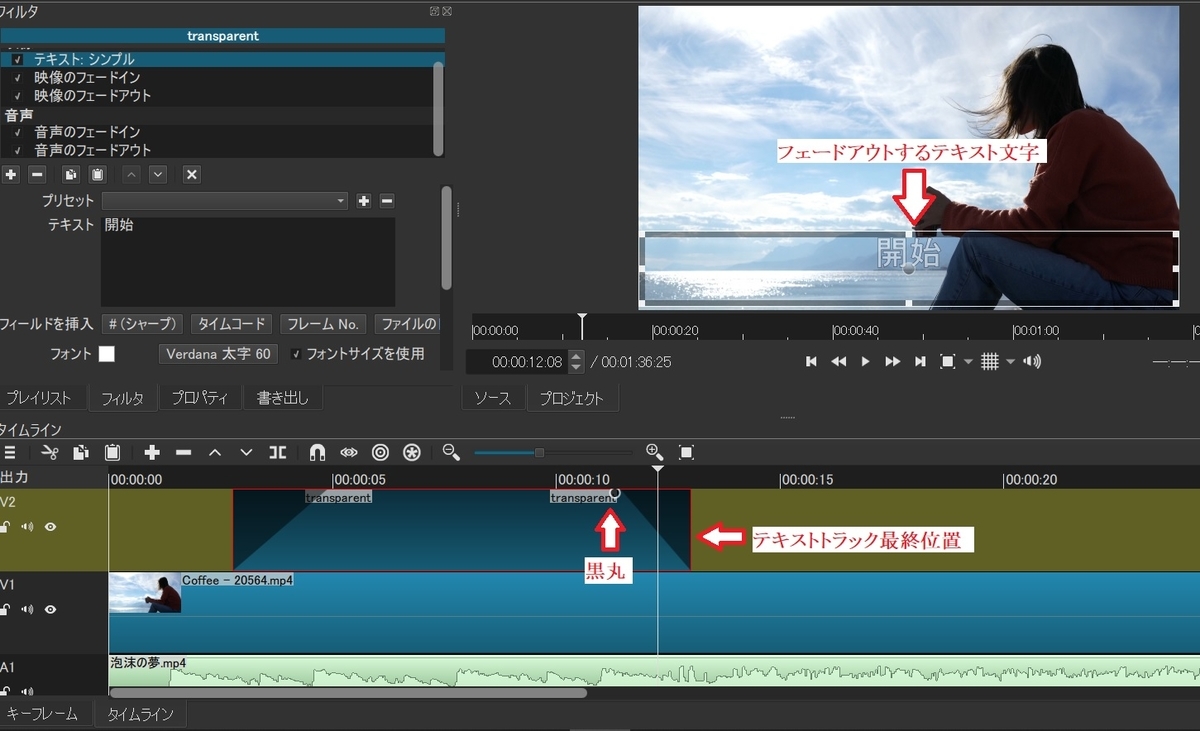Remove selected filter with the minus button below the filter list
Image resolution: width=1200 pixels, height=731 pixels.
click(37, 174)
